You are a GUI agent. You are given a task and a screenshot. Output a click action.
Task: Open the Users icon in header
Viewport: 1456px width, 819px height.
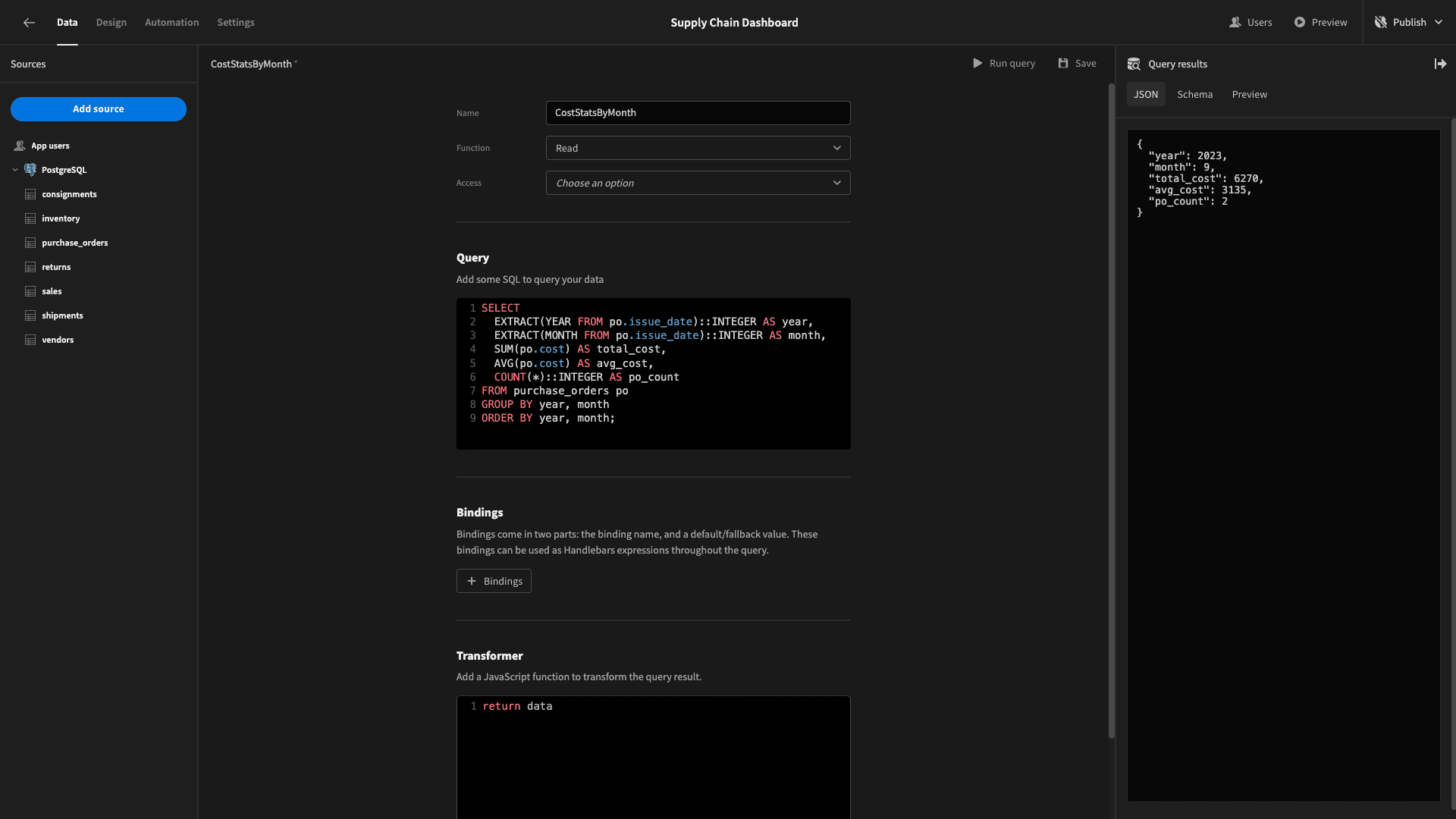[1235, 23]
